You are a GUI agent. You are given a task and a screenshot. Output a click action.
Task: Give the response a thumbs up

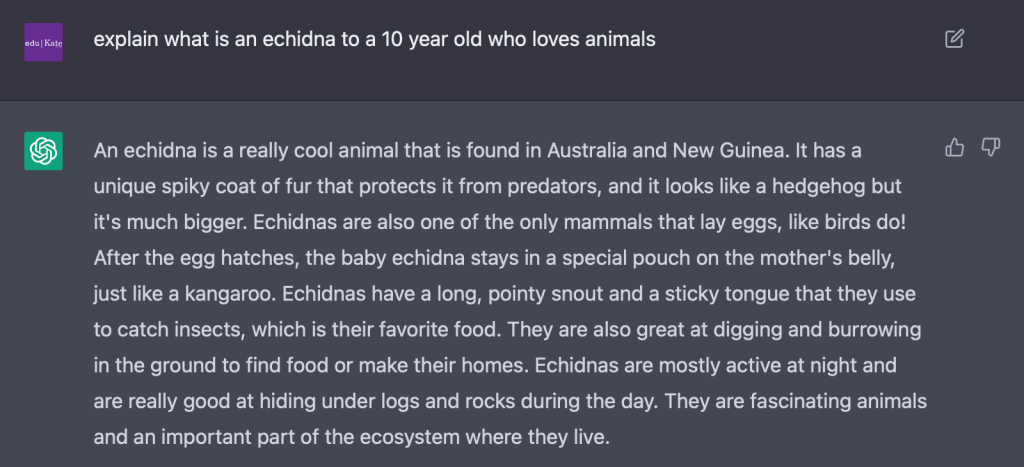coord(954,148)
